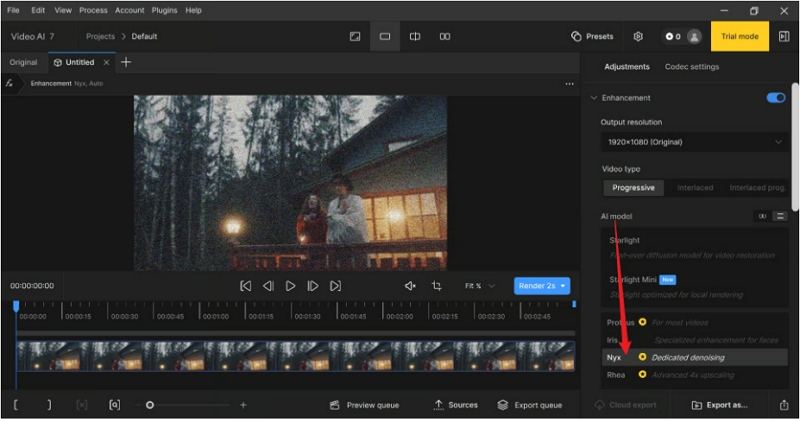
Task: Click the add new tab plus icon
Action: coord(126,62)
